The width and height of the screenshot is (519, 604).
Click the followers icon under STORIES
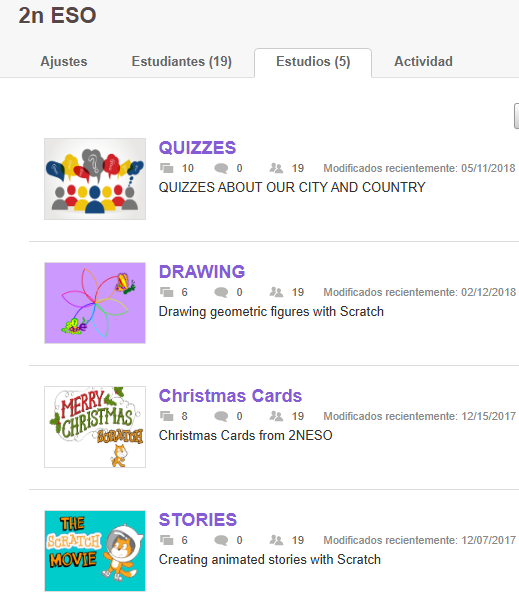click(x=276, y=540)
